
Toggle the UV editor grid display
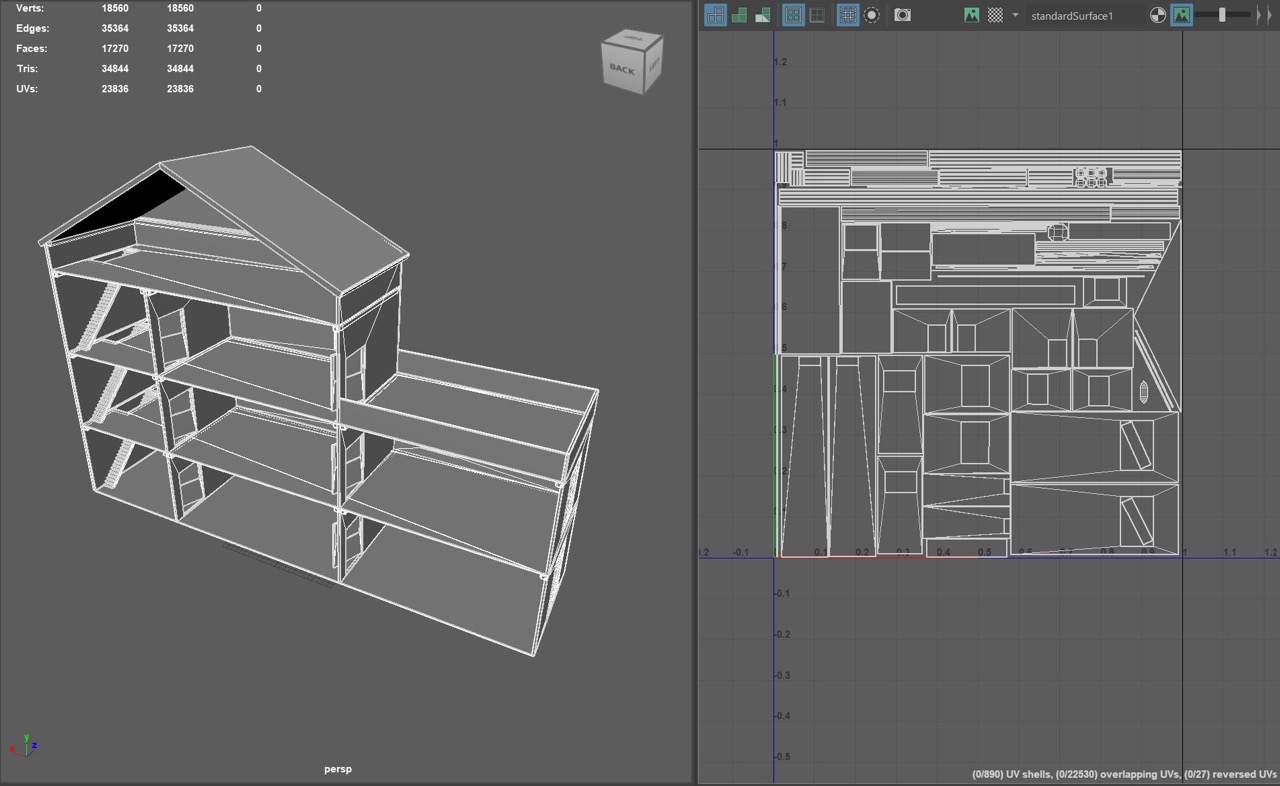coord(848,15)
